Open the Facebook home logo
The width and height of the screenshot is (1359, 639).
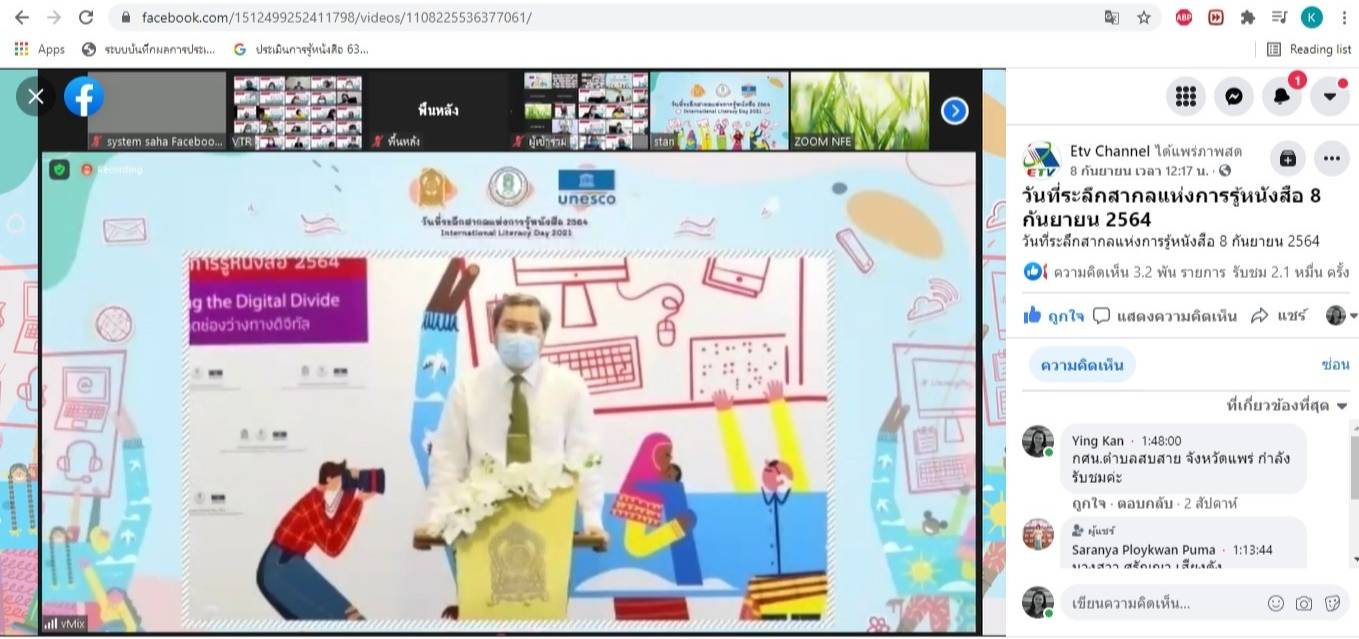coord(84,97)
